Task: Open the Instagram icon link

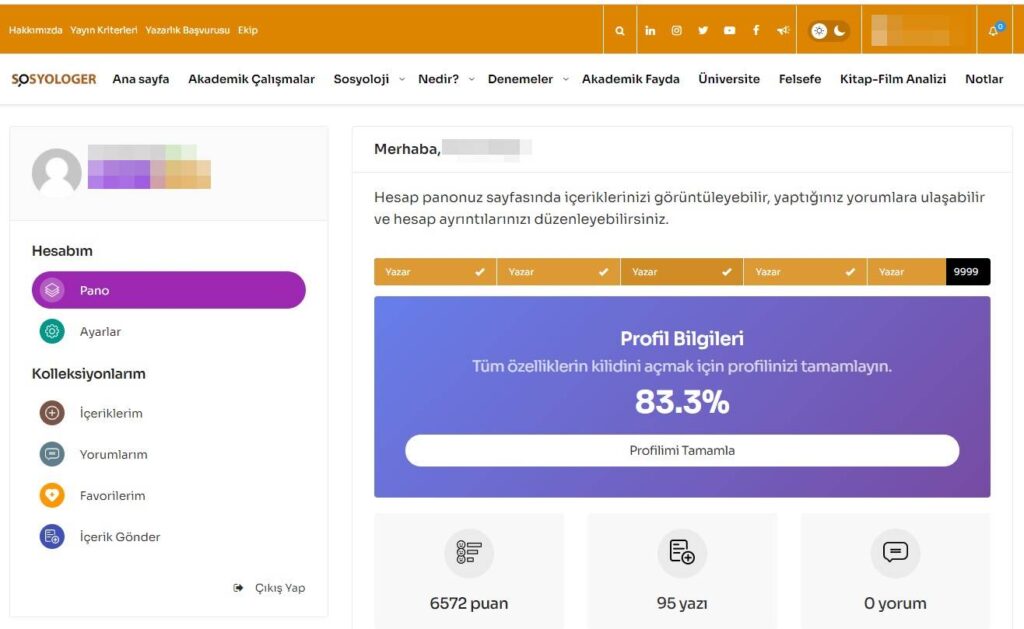Action: pyautogui.click(x=677, y=30)
